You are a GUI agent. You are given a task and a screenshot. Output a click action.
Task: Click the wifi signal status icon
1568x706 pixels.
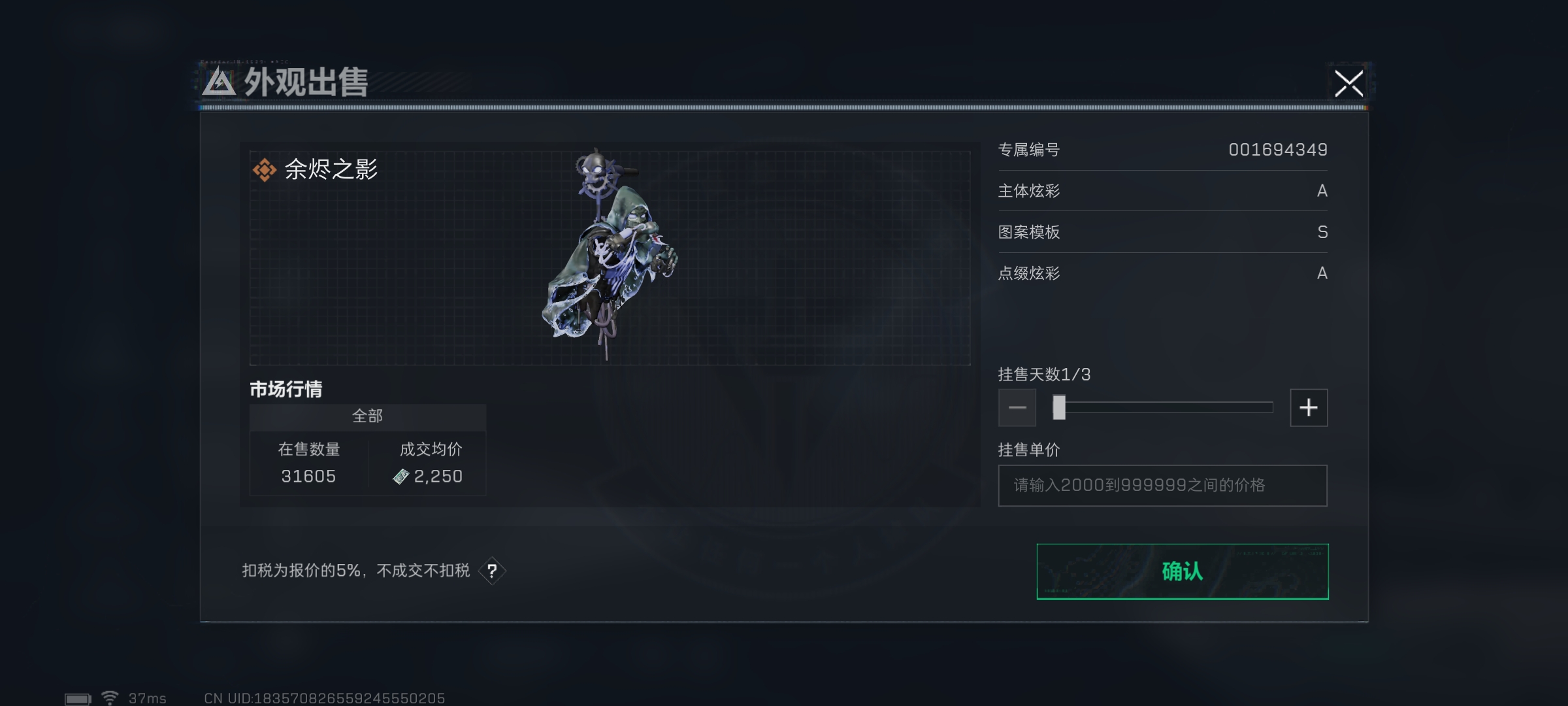pos(110,698)
